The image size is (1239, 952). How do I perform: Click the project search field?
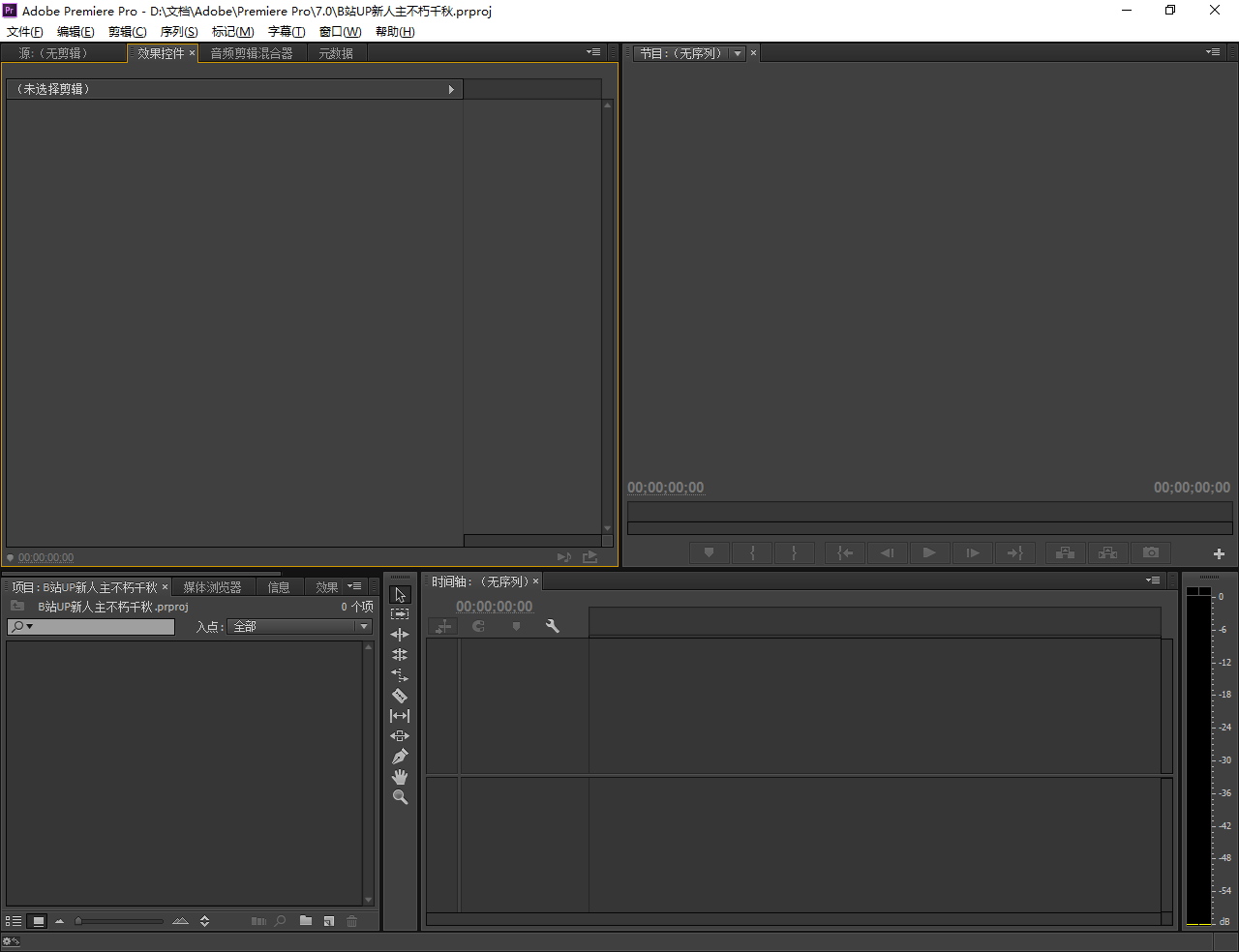tap(91, 627)
